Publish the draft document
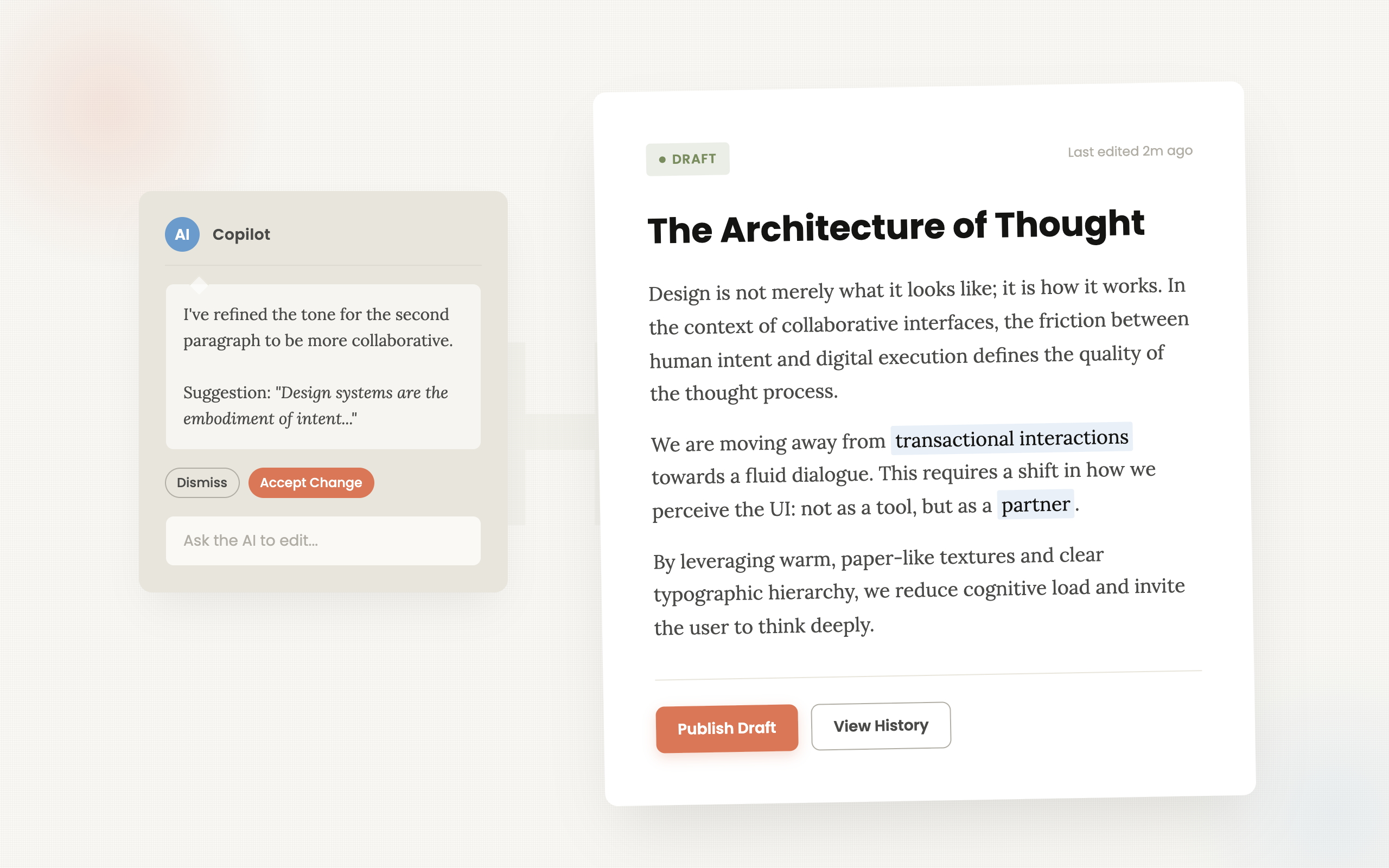Viewport: 1389px width, 868px height. click(x=727, y=728)
